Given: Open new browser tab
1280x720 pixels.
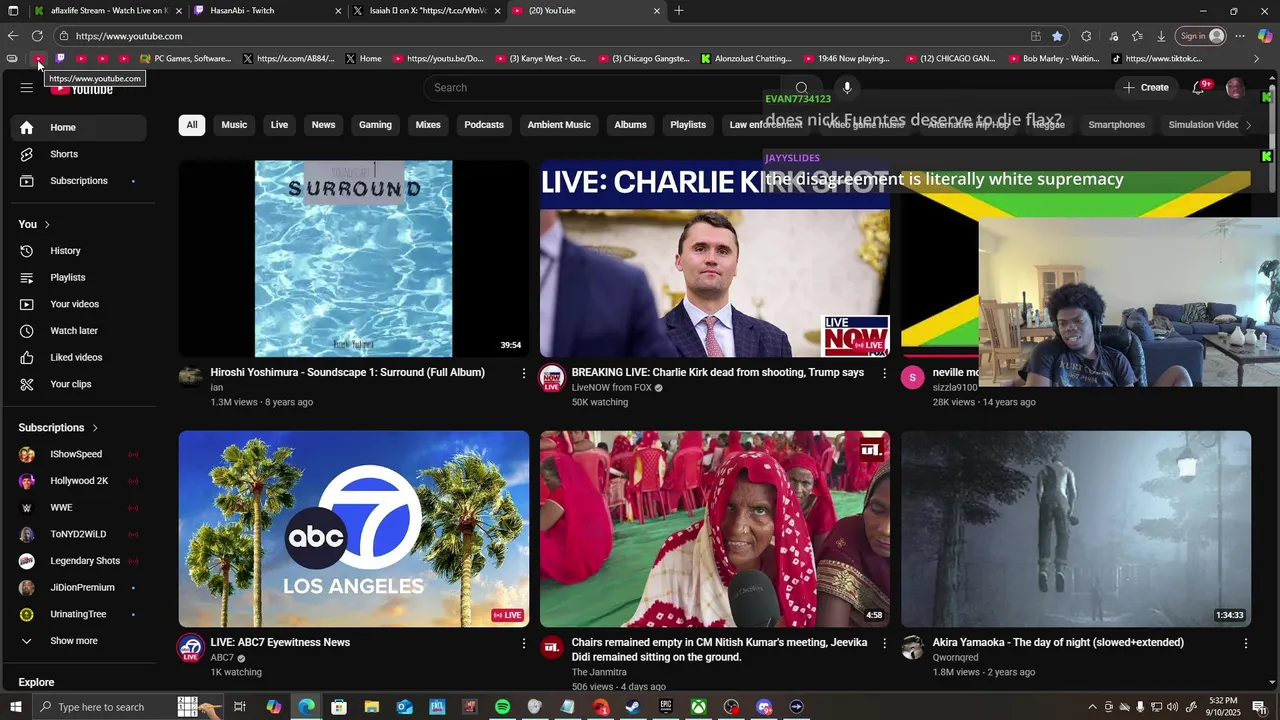Looking at the screenshot, I should pyautogui.click(x=679, y=11).
